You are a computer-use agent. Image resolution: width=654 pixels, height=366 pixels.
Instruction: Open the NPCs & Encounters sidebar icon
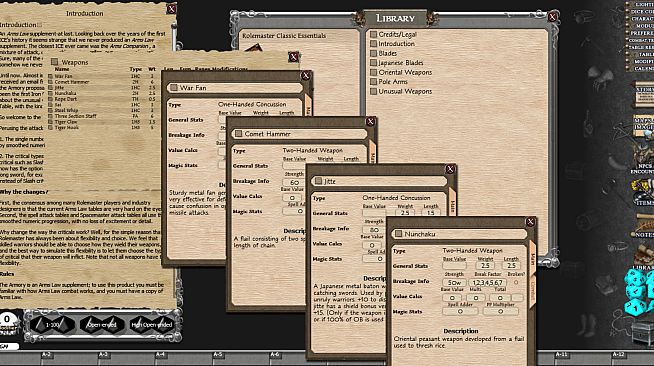click(644, 160)
